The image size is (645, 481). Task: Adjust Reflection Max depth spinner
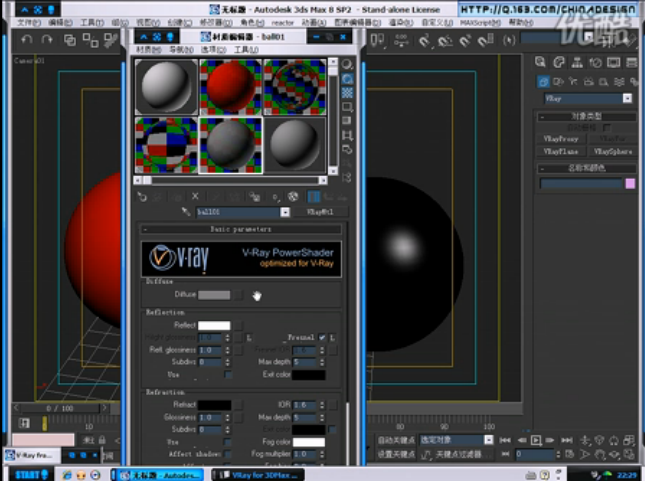click(x=322, y=362)
